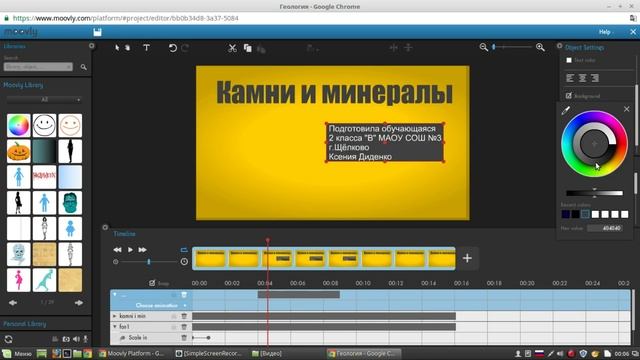Open the All category dropdown

44,100
